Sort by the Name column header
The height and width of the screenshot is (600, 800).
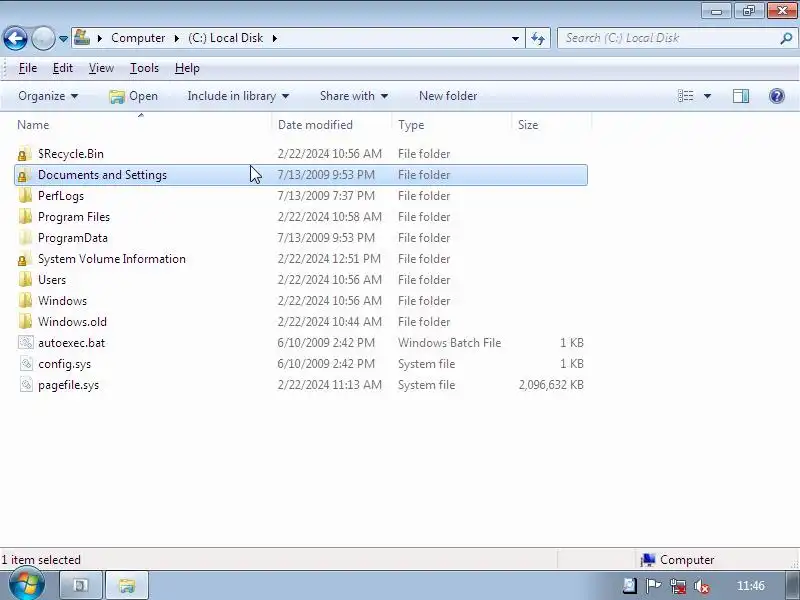[33, 125]
